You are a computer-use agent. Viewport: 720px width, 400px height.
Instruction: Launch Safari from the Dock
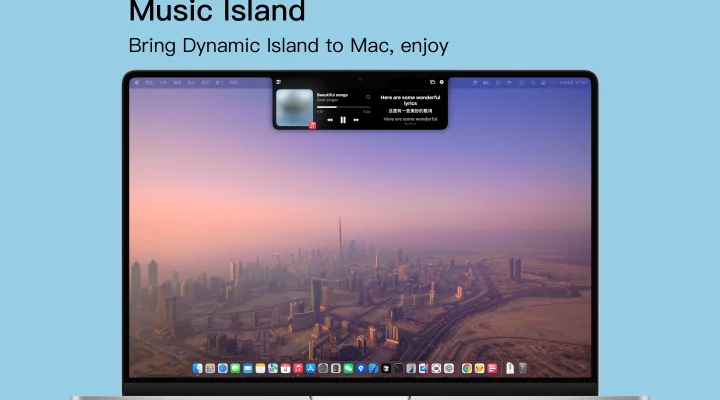[x=223, y=368]
